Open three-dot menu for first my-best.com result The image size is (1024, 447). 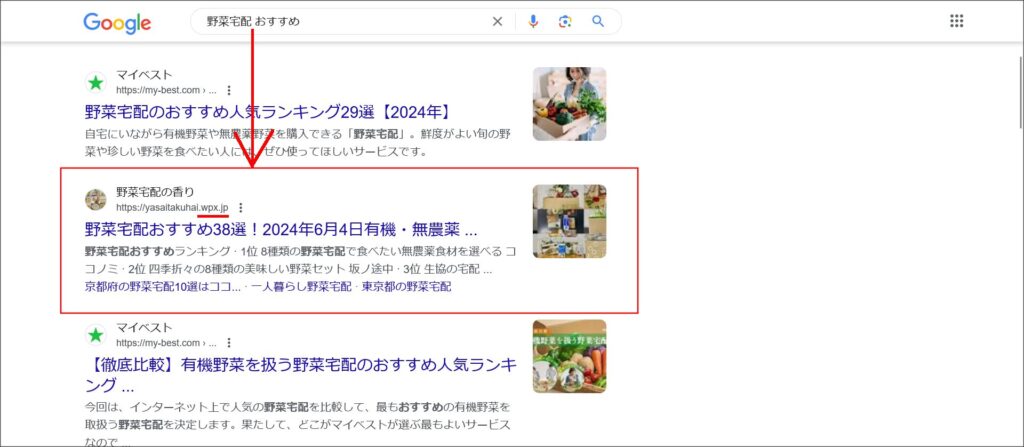tap(229, 90)
